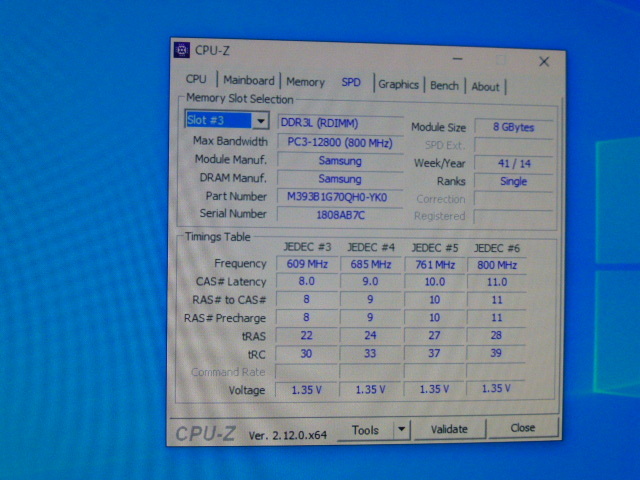Click tRC value 37
The image size is (640, 480).
(434, 353)
